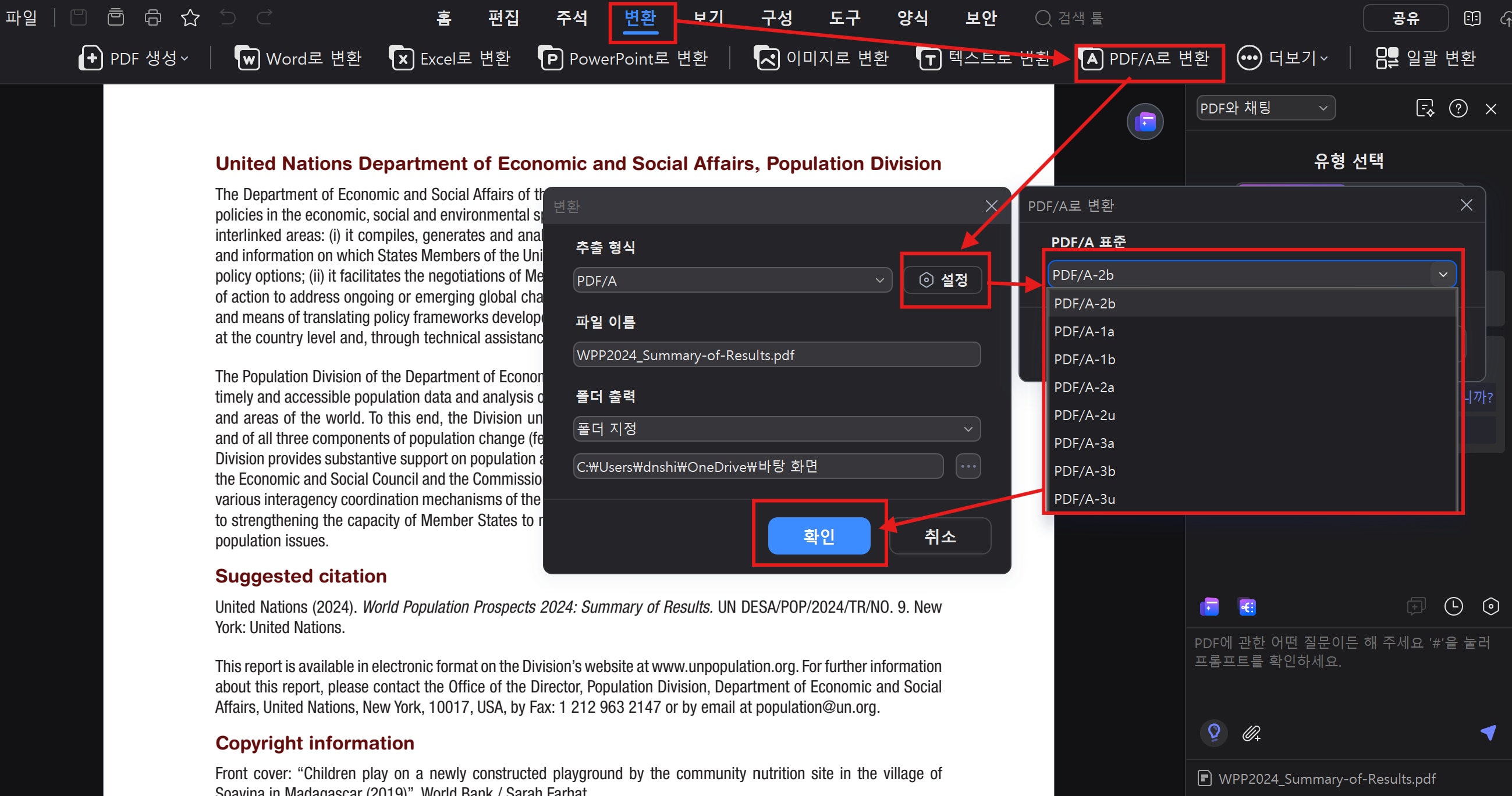
Task: Open AI settings hexagon icon
Action: click(1490, 606)
